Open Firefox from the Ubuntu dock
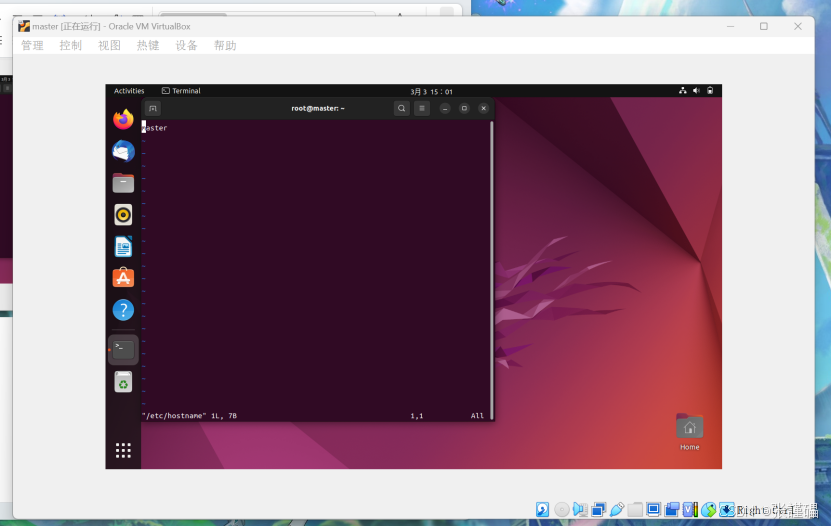The width and height of the screenshot is (831, 527). [123, 119]
